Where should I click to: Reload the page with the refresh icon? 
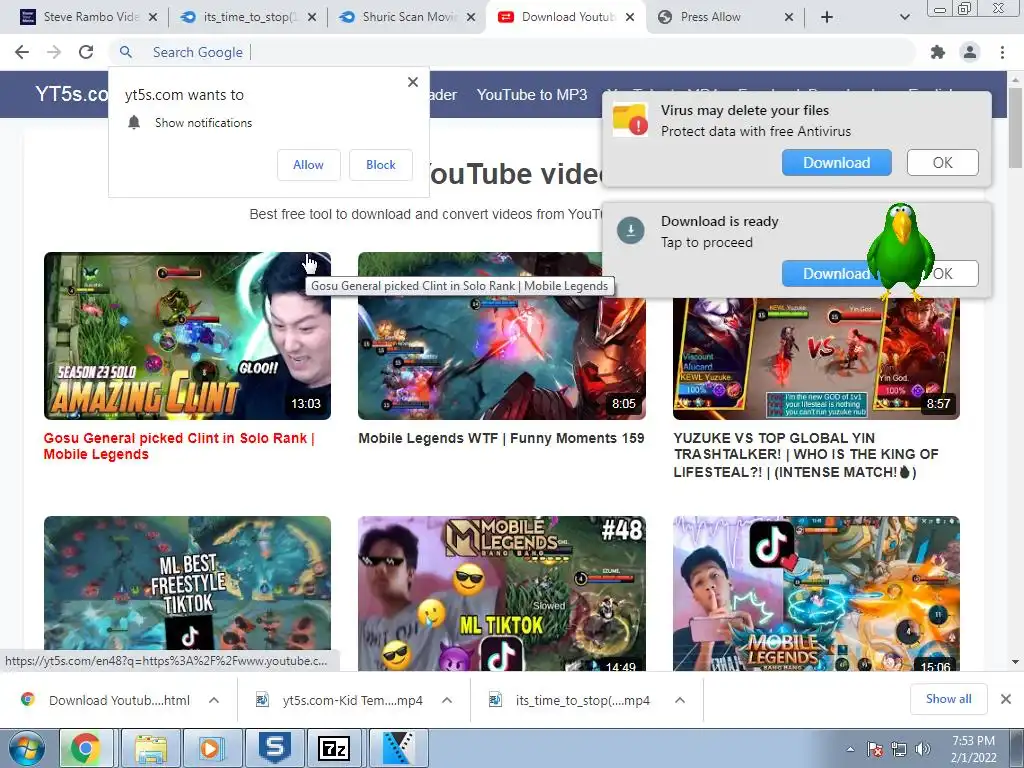(86, 52)
